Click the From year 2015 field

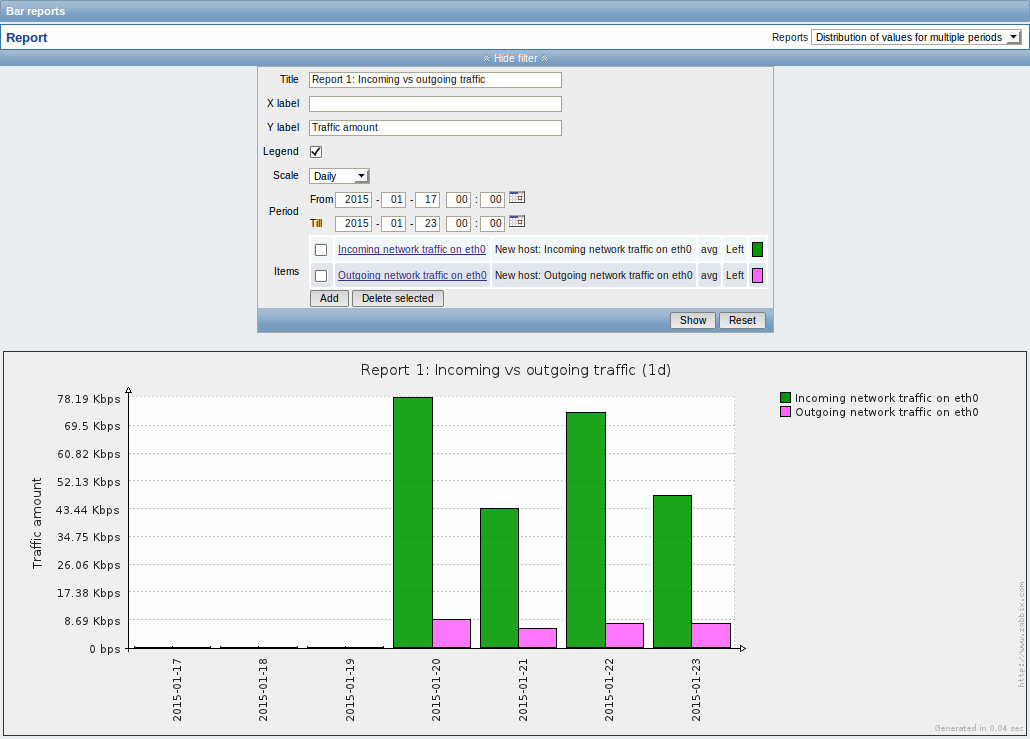(x=353, y=200)
